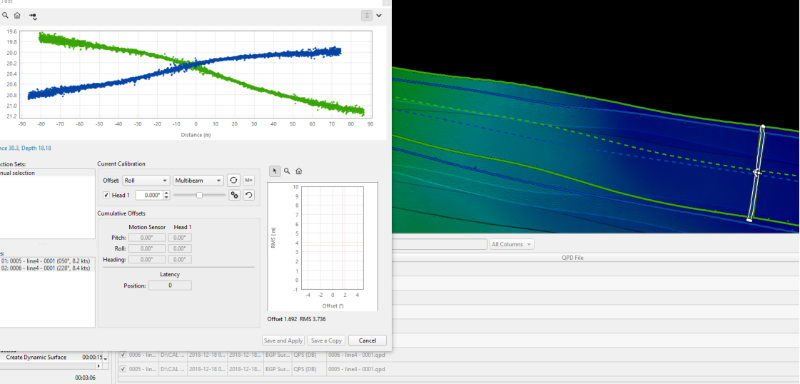Click the Latency Position field
The height and width of the screenshot is (384, 800).
(x=170, y=286)
